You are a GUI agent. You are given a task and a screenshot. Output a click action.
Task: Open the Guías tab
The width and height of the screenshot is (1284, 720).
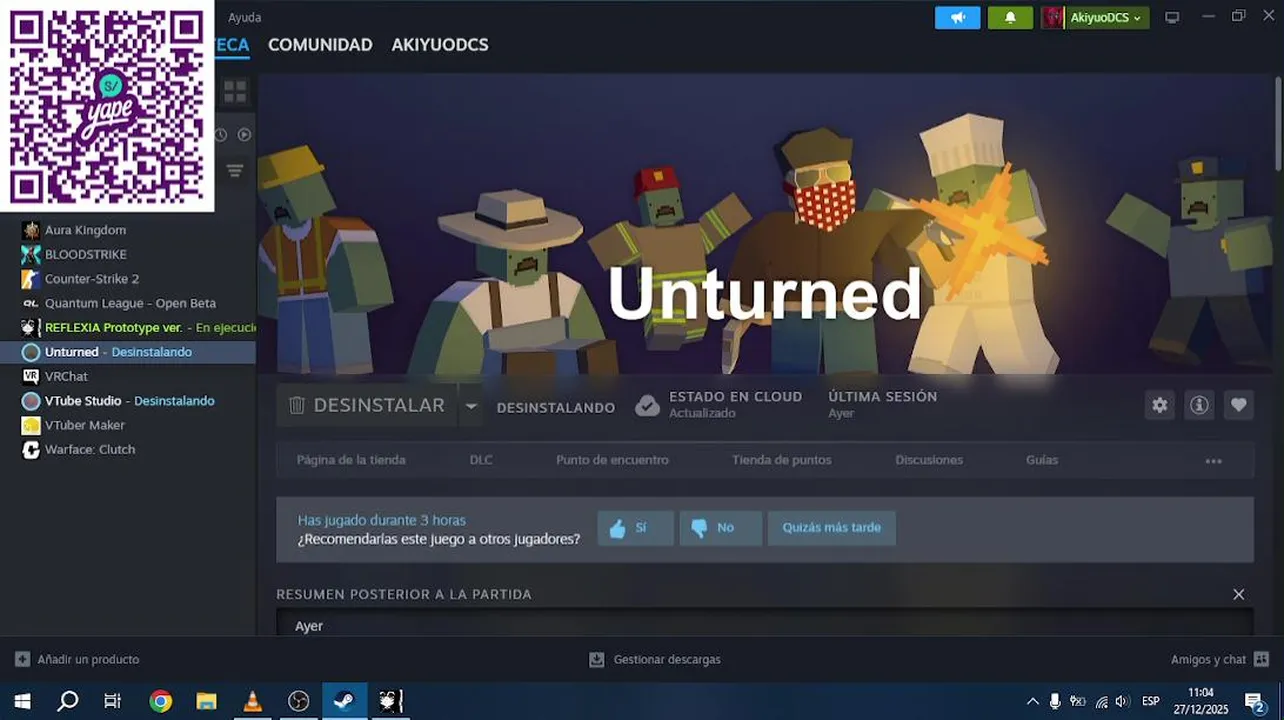pos(1042,460)
